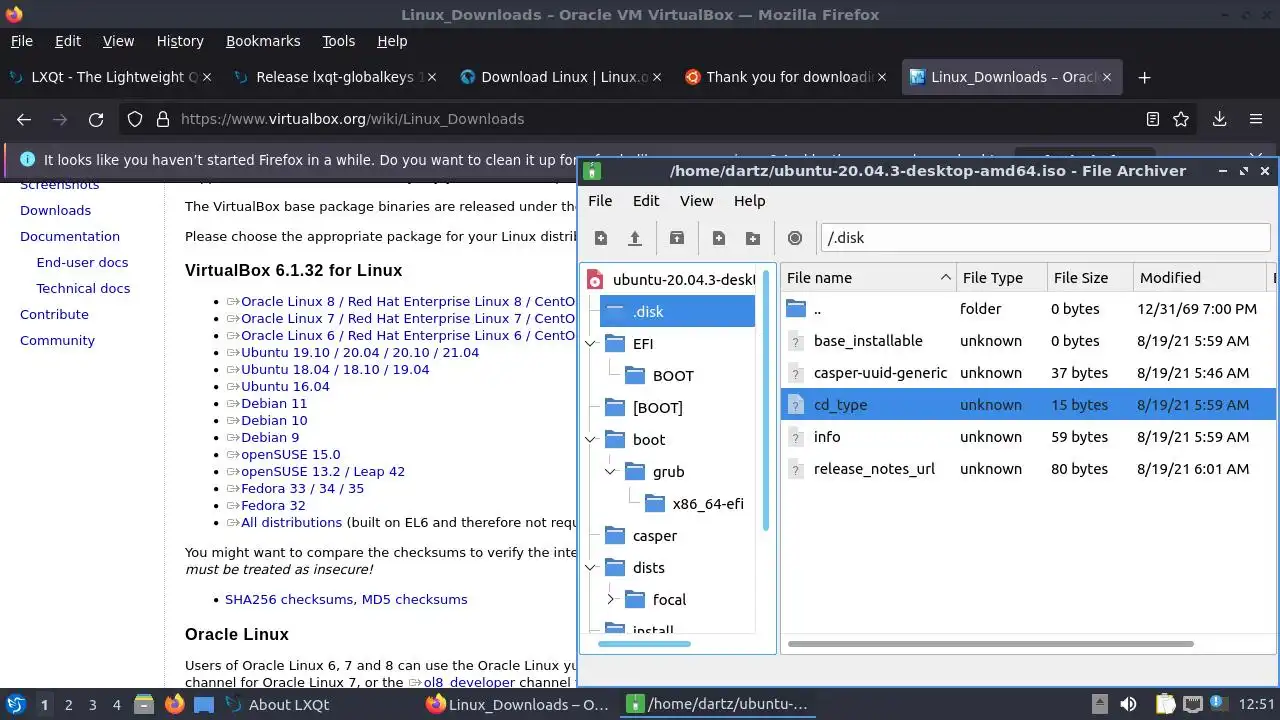The width and height of the screenshot is (1280, 720).
Task: Click the cd_type file icon
Action: [796, 405]
